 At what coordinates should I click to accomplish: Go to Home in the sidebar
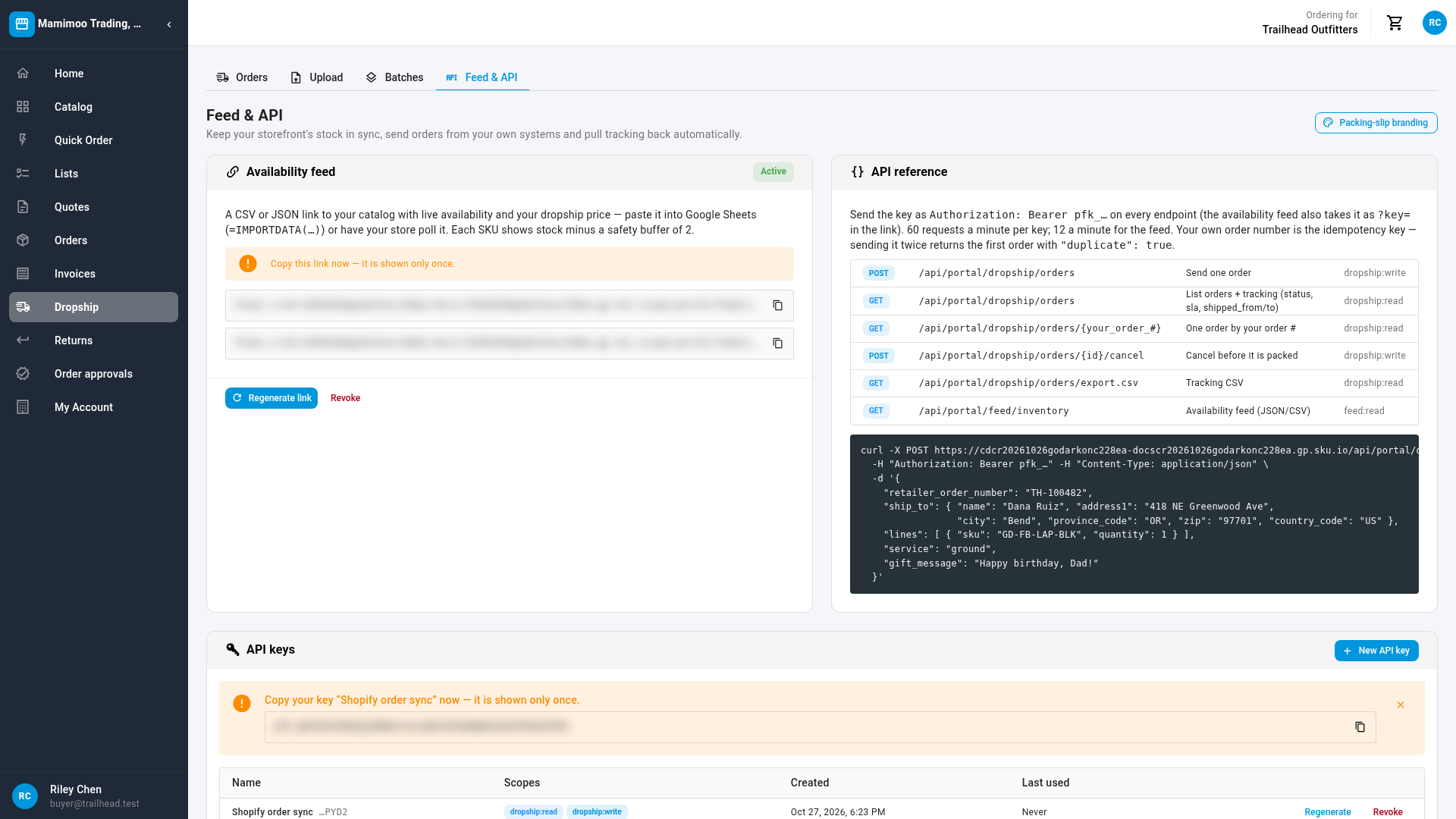(x=94, y=74)
